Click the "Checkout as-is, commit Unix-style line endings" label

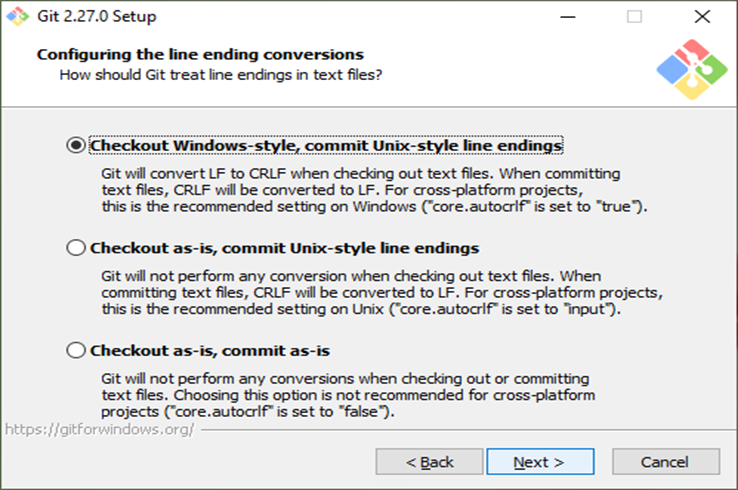click(285, 248)
